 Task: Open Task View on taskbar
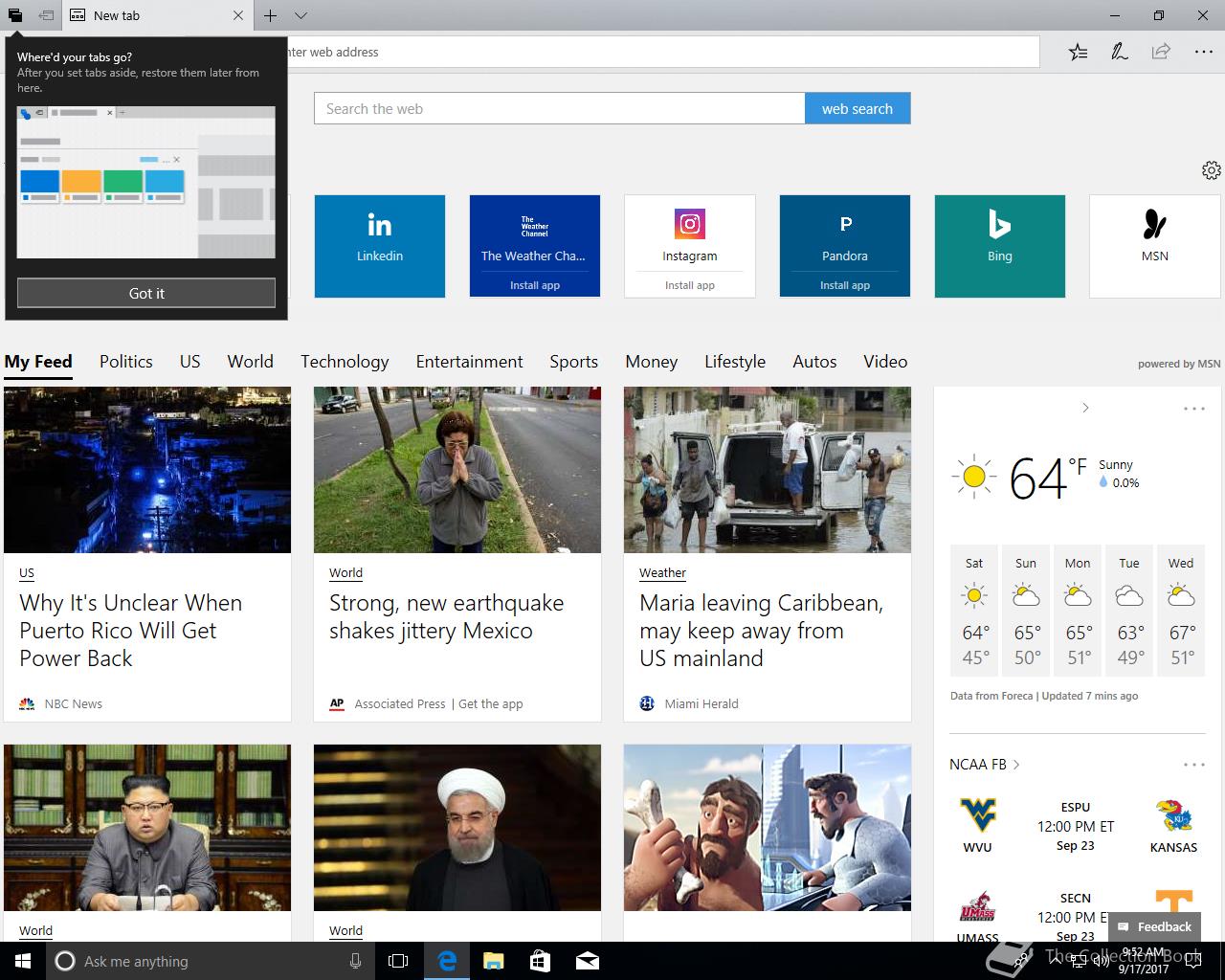pyautogui.click(x=398, y=961)
